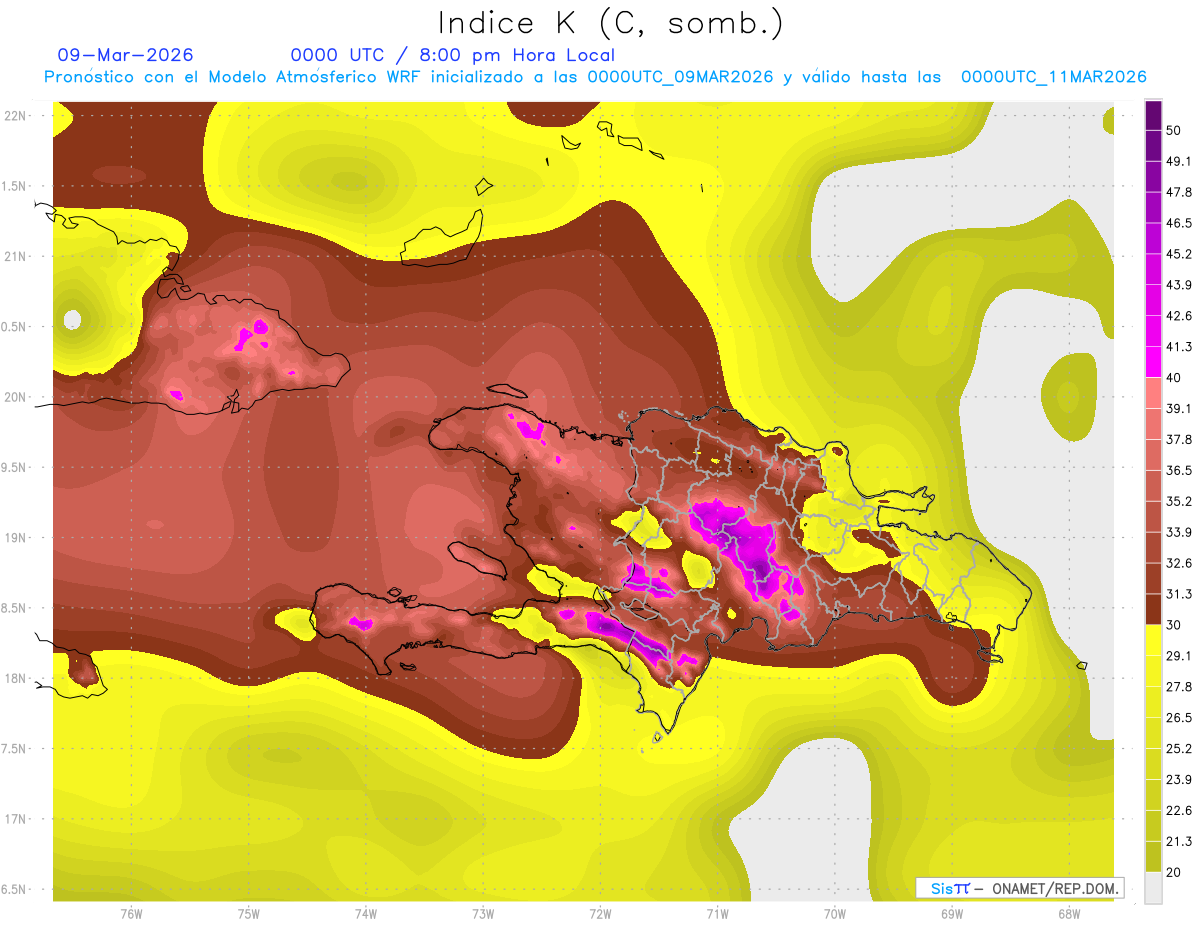Click the colorbar value '27.8'
Viewport: 1200px width, 927px height.
[1179, 687]
